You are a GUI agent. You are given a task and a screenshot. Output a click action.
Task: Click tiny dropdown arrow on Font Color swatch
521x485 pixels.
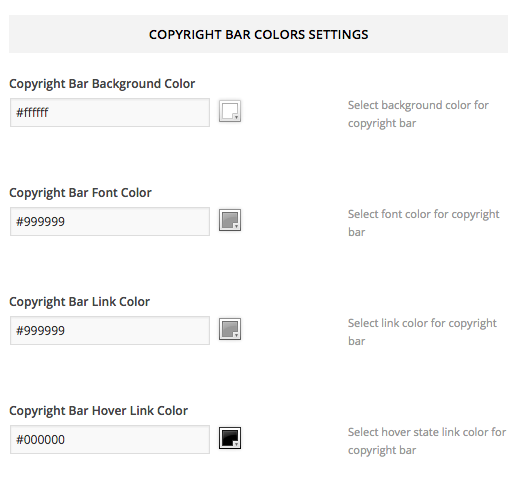click(236, 226)
